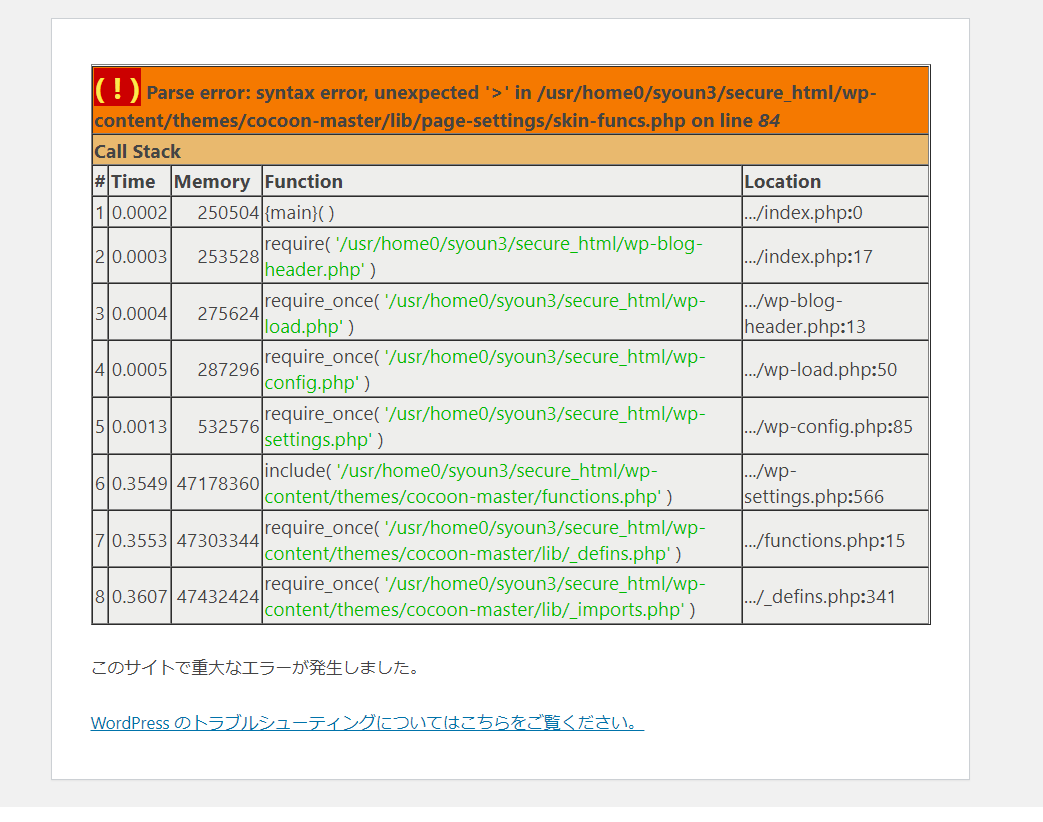Click time value 0.0005
1043x822 pixels.
point(140,370)
